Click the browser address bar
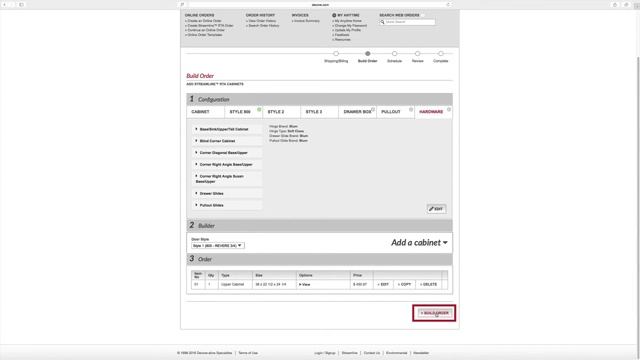This screenshot has height=360, width=640. point(320,4)
